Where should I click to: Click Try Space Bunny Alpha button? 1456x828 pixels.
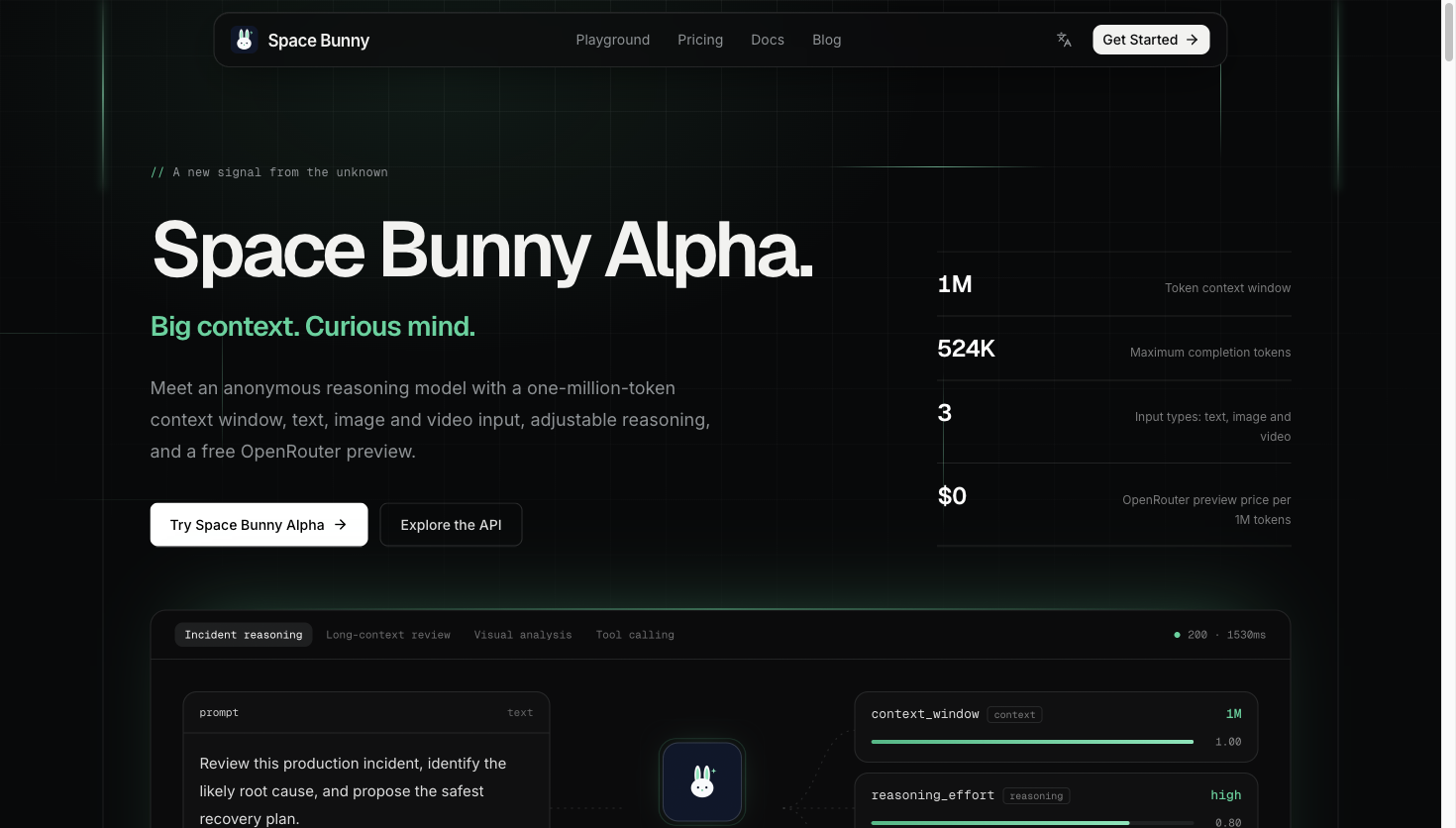[259, 525]
